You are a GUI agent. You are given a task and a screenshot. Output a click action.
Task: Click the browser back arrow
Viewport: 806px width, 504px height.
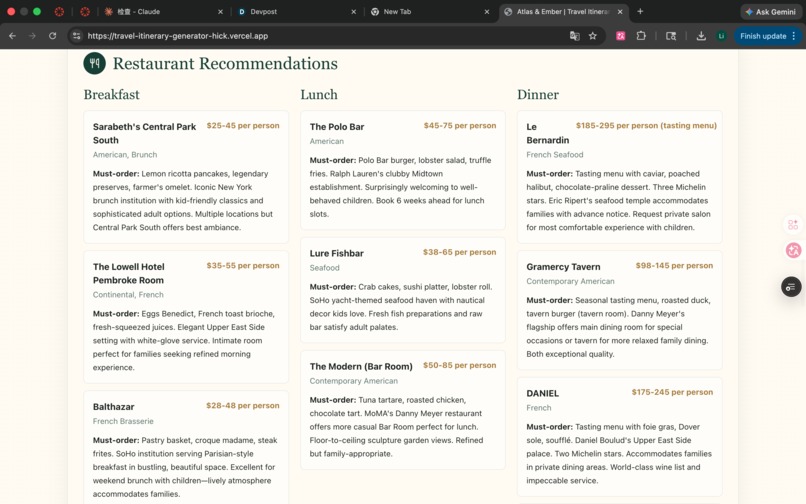(12, 36)
